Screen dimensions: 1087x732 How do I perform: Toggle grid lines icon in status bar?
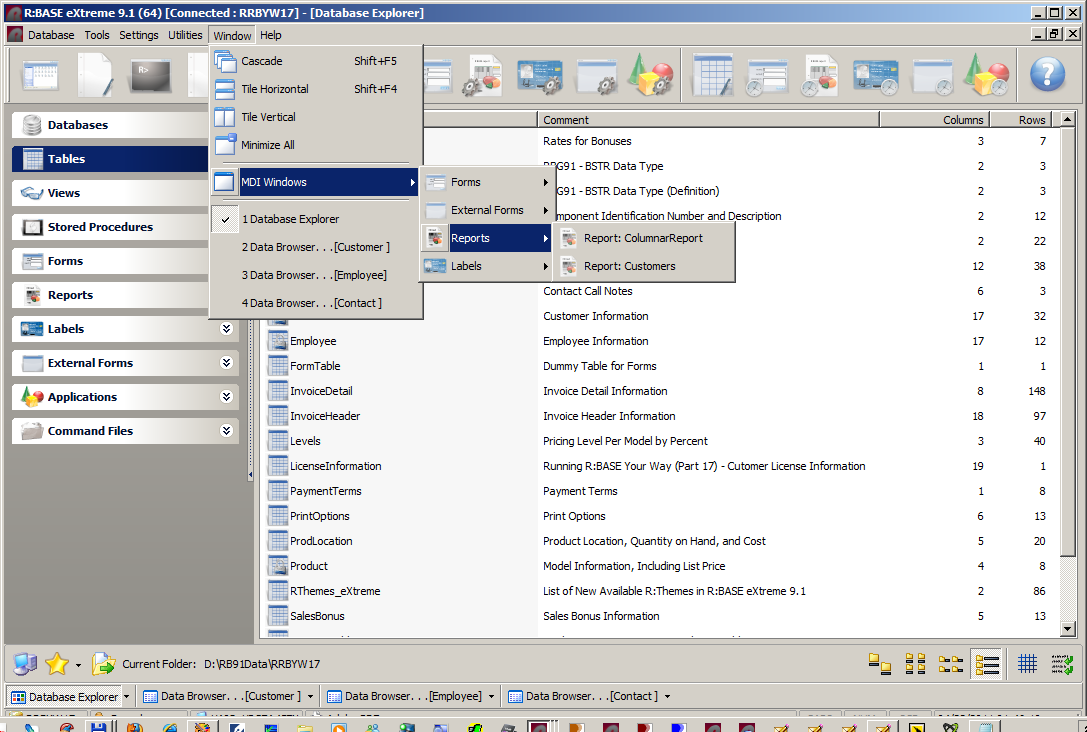(x=1027, y=664)
